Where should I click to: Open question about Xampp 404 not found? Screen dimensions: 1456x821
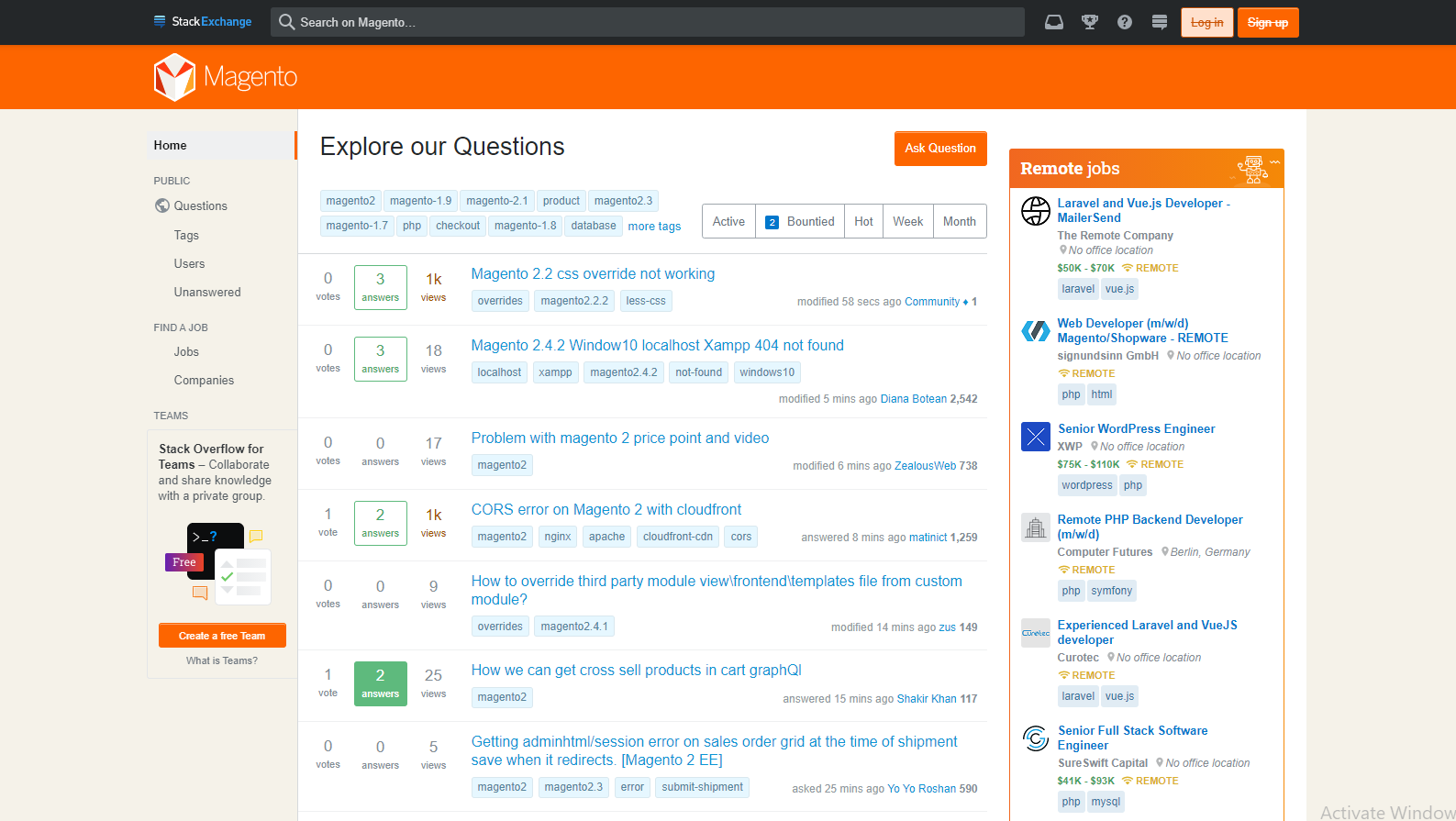(x=657, y=346)
